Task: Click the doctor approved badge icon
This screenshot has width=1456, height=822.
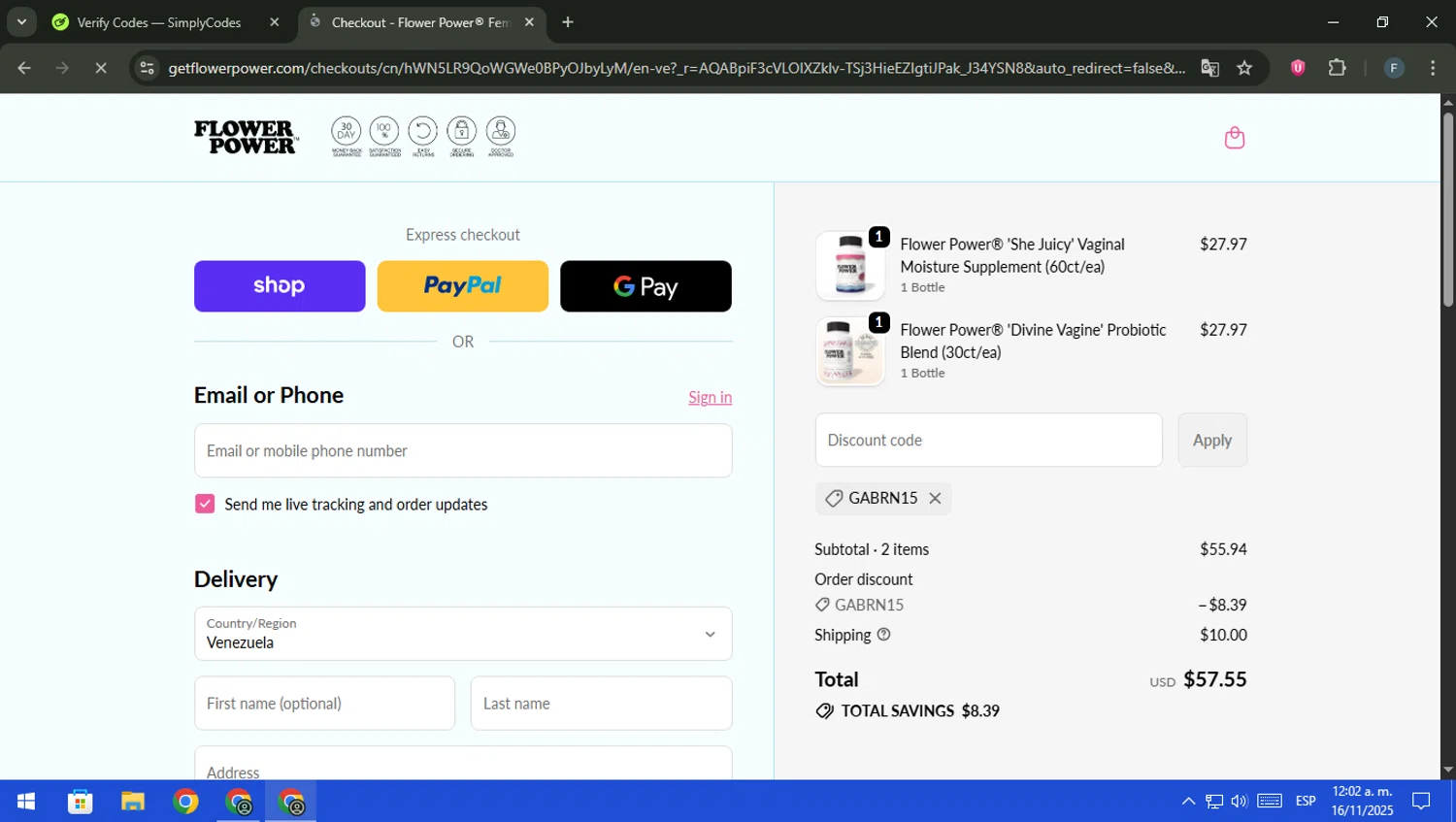Action: click(x=501, y=137)
